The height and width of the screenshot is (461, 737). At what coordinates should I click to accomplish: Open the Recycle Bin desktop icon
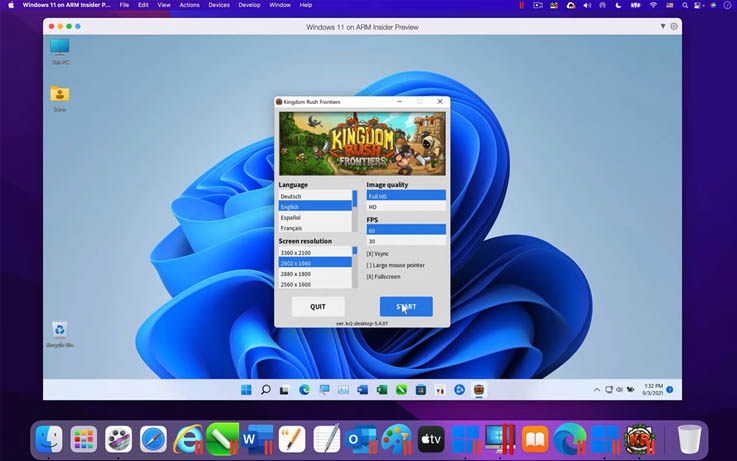coord(60,335)
